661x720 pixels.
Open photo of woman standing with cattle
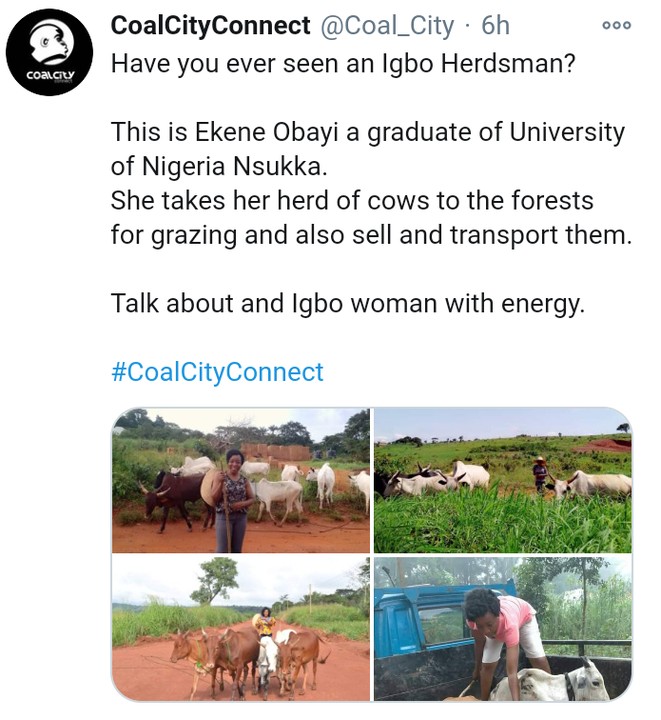tap(240, 480)
